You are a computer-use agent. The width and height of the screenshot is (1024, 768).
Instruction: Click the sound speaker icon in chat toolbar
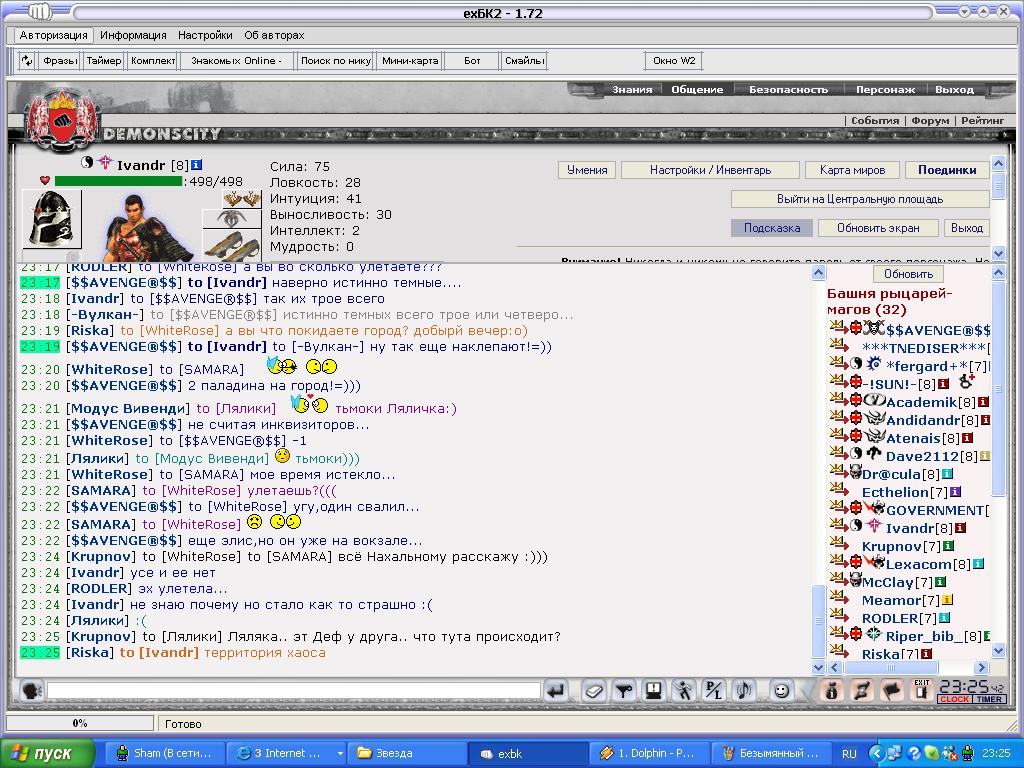click(x=743, y=690)
